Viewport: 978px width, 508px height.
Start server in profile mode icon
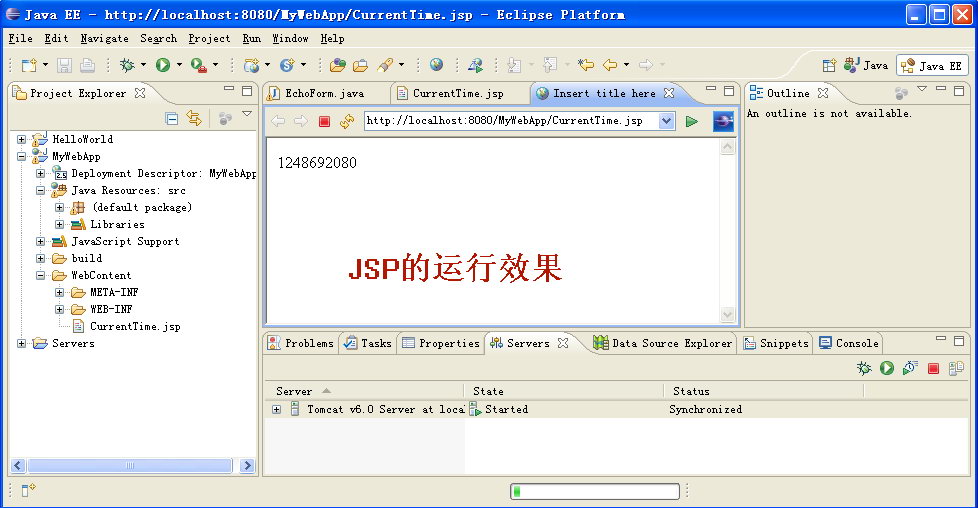(910, 368)
